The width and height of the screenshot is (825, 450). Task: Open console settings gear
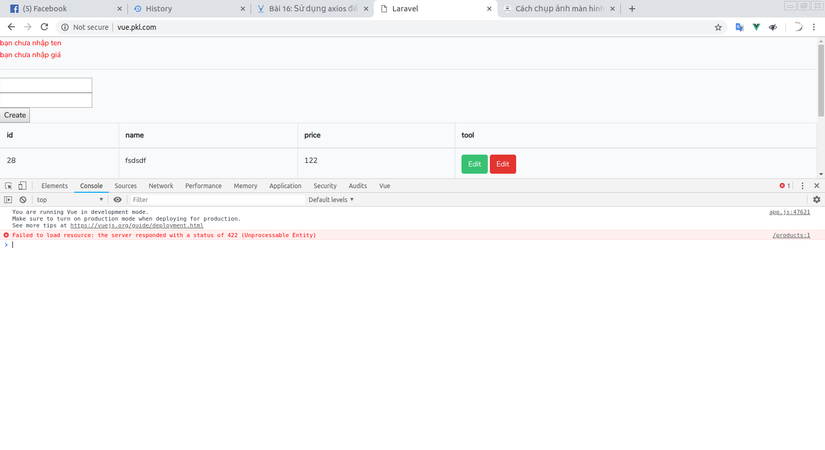coord(817,199)
